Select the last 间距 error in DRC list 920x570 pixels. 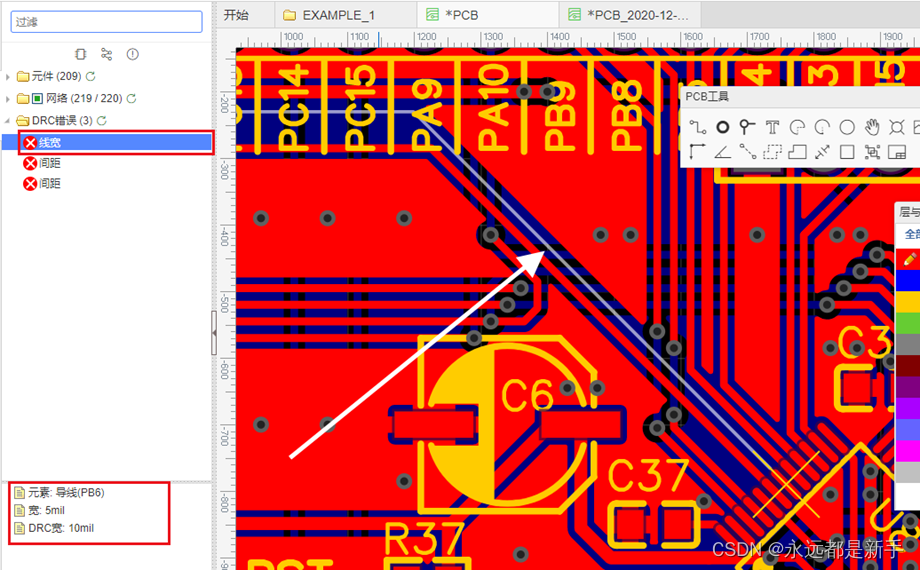42,184
